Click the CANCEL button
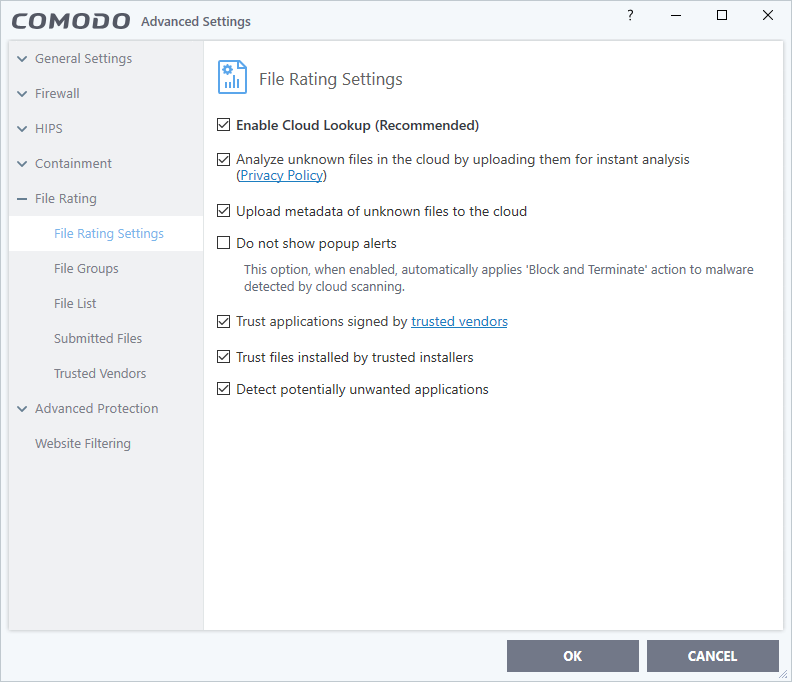 point(713,656)
